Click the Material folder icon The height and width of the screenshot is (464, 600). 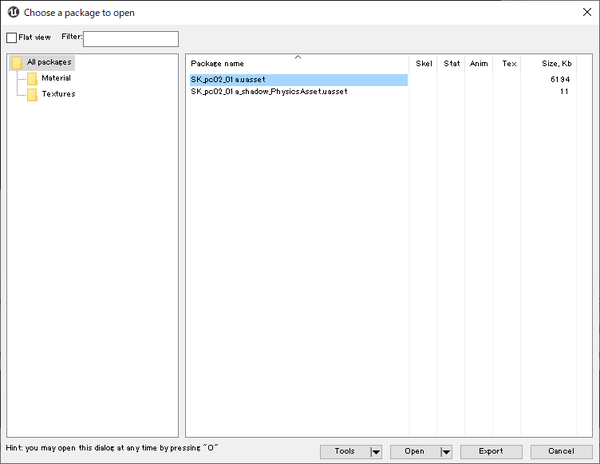(32, 79)
